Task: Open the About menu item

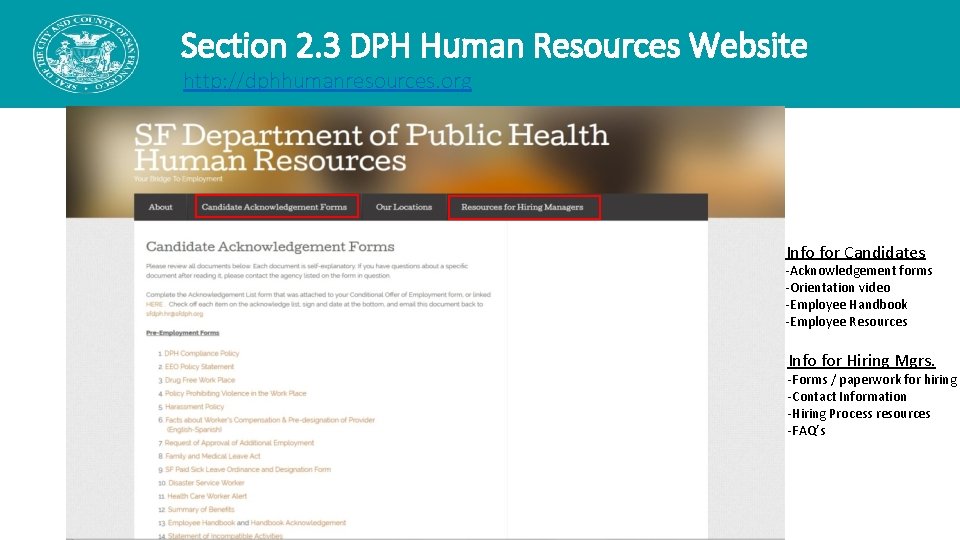Action: [160, 207]
